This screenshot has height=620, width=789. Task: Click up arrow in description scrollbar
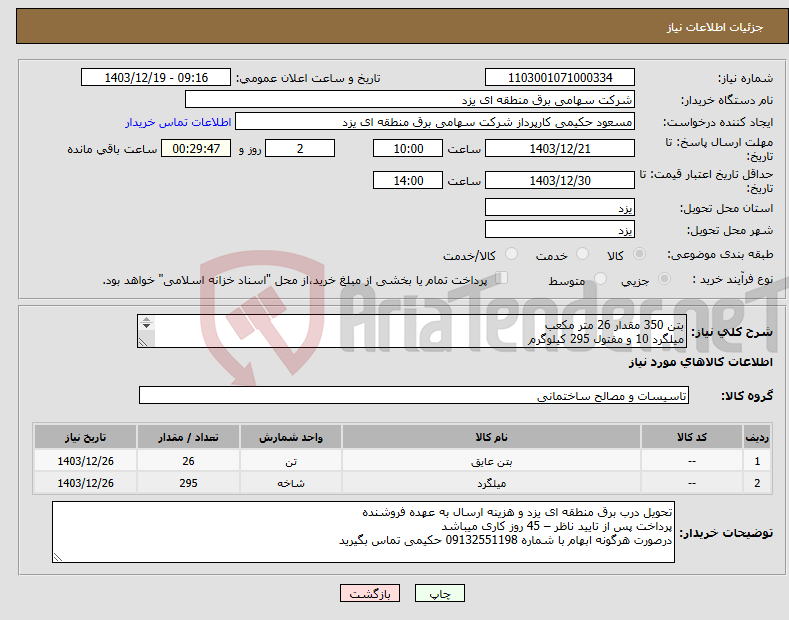click(146, 319)
